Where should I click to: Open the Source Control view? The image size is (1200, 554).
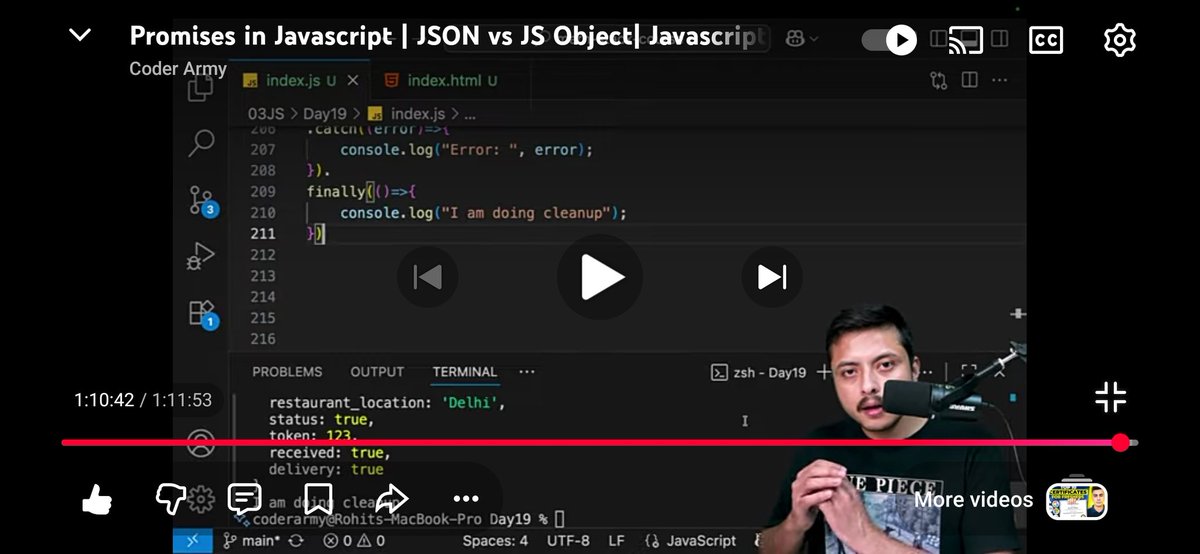pos(201,200)
